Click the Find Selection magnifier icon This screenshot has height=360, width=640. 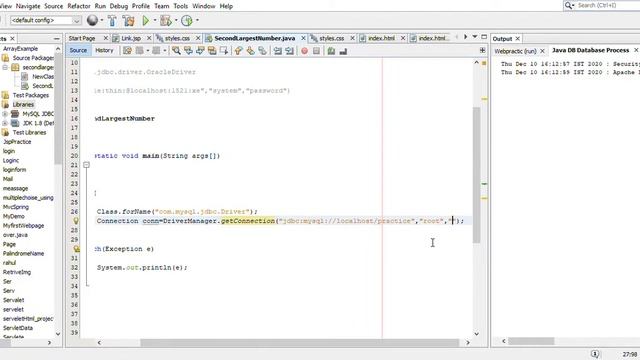176,51
